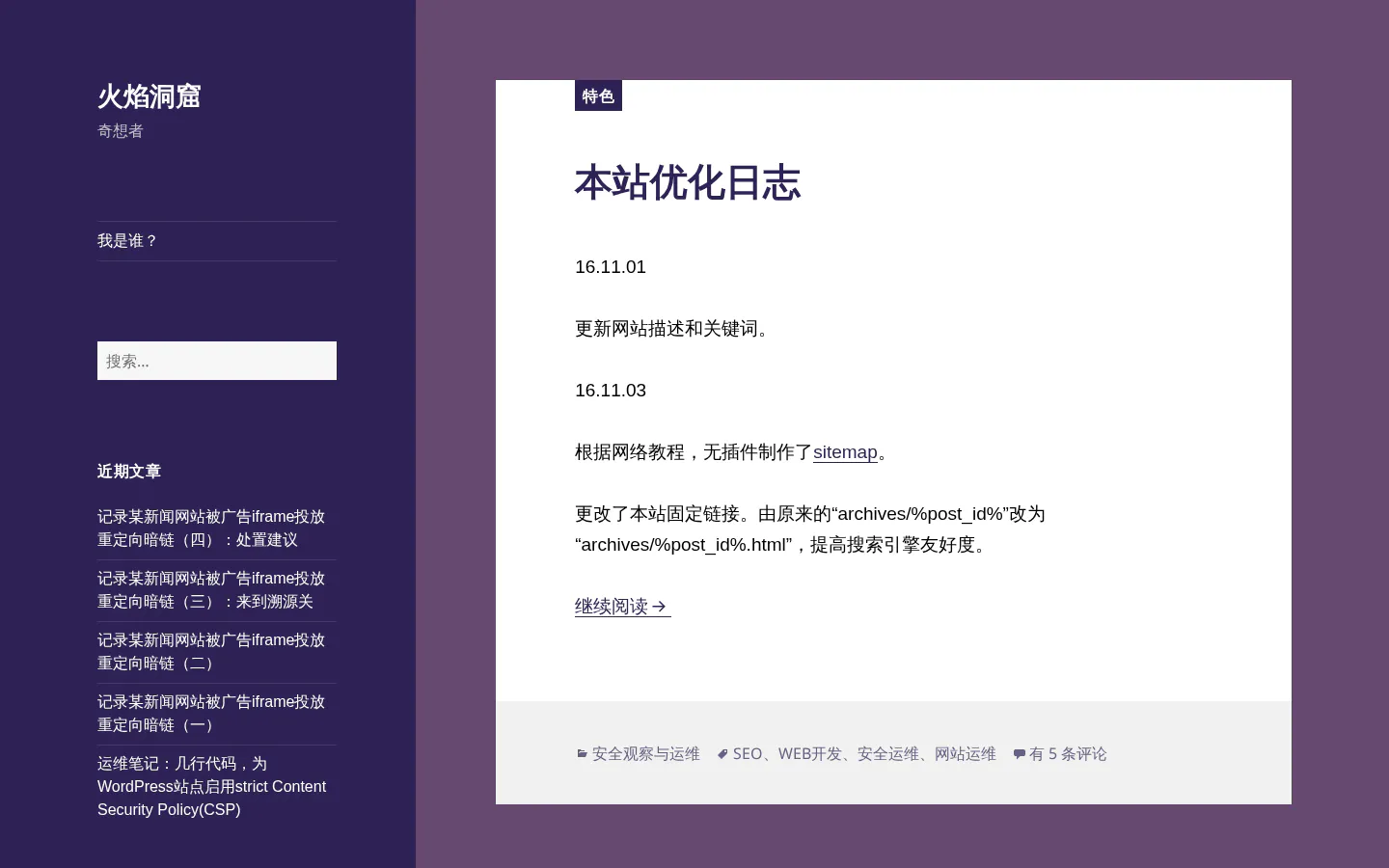Screen dimensions: 1389x868
Task: Click the folder category icon in footer
Action: tap(582, 754)
